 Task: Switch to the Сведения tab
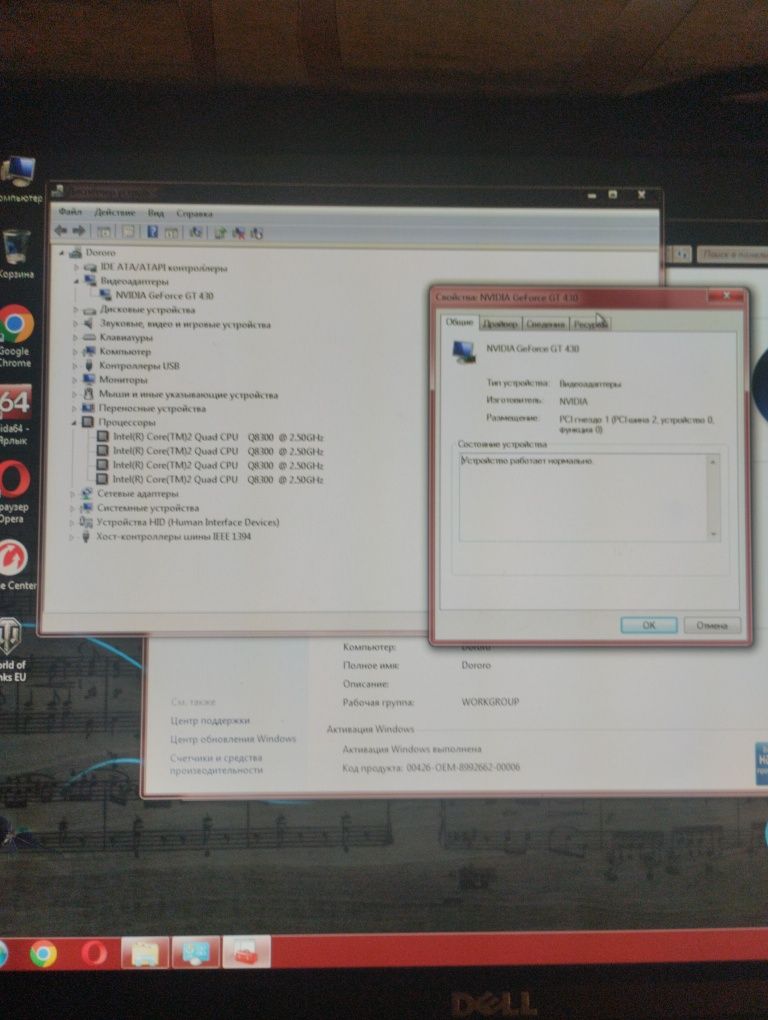[545, 324]
